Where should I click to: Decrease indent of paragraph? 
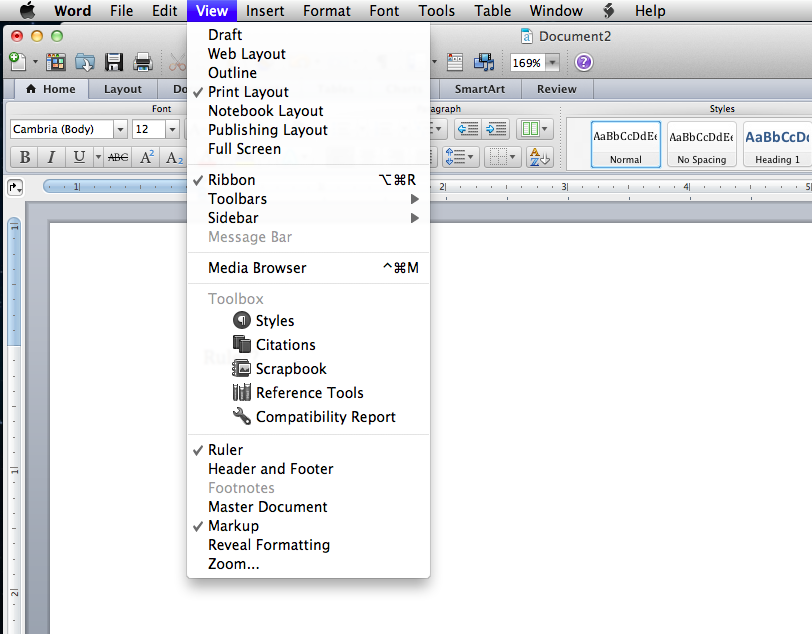468,129
